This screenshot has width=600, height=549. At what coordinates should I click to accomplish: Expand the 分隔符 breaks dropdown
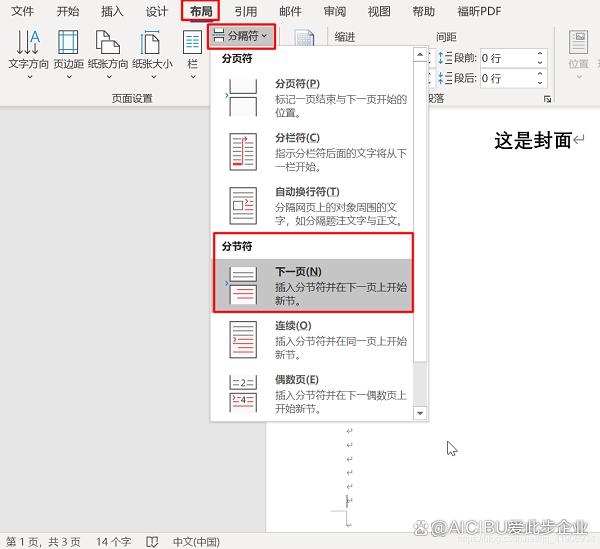[x=241, y=36]
